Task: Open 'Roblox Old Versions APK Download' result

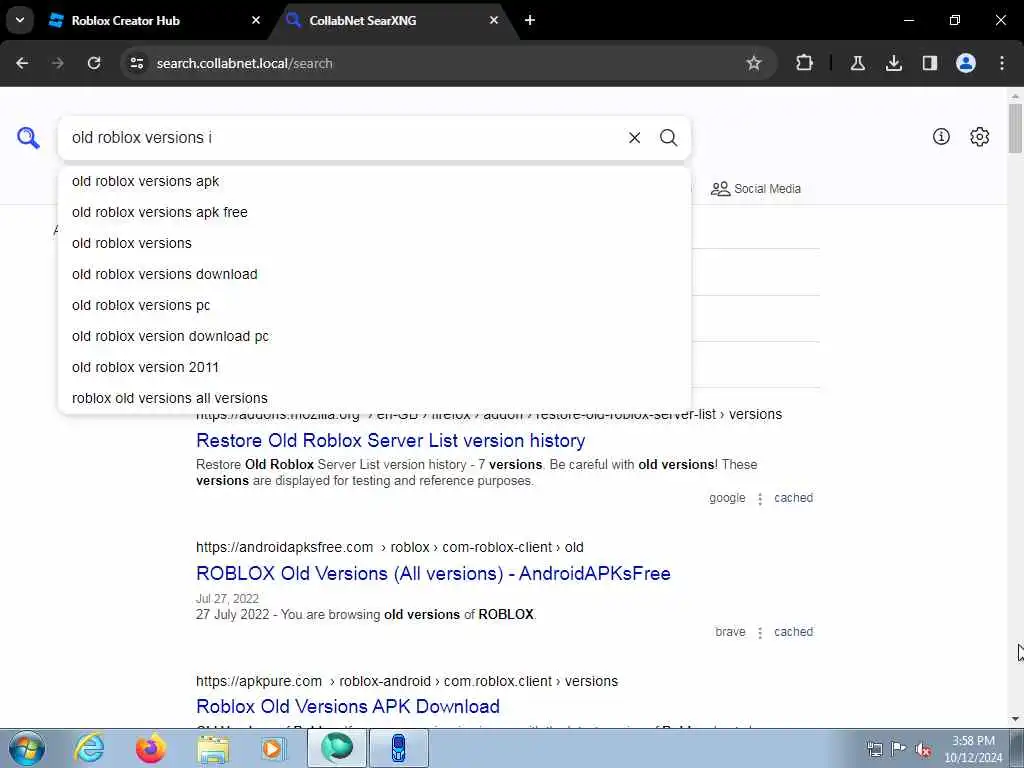Action: 347,707
